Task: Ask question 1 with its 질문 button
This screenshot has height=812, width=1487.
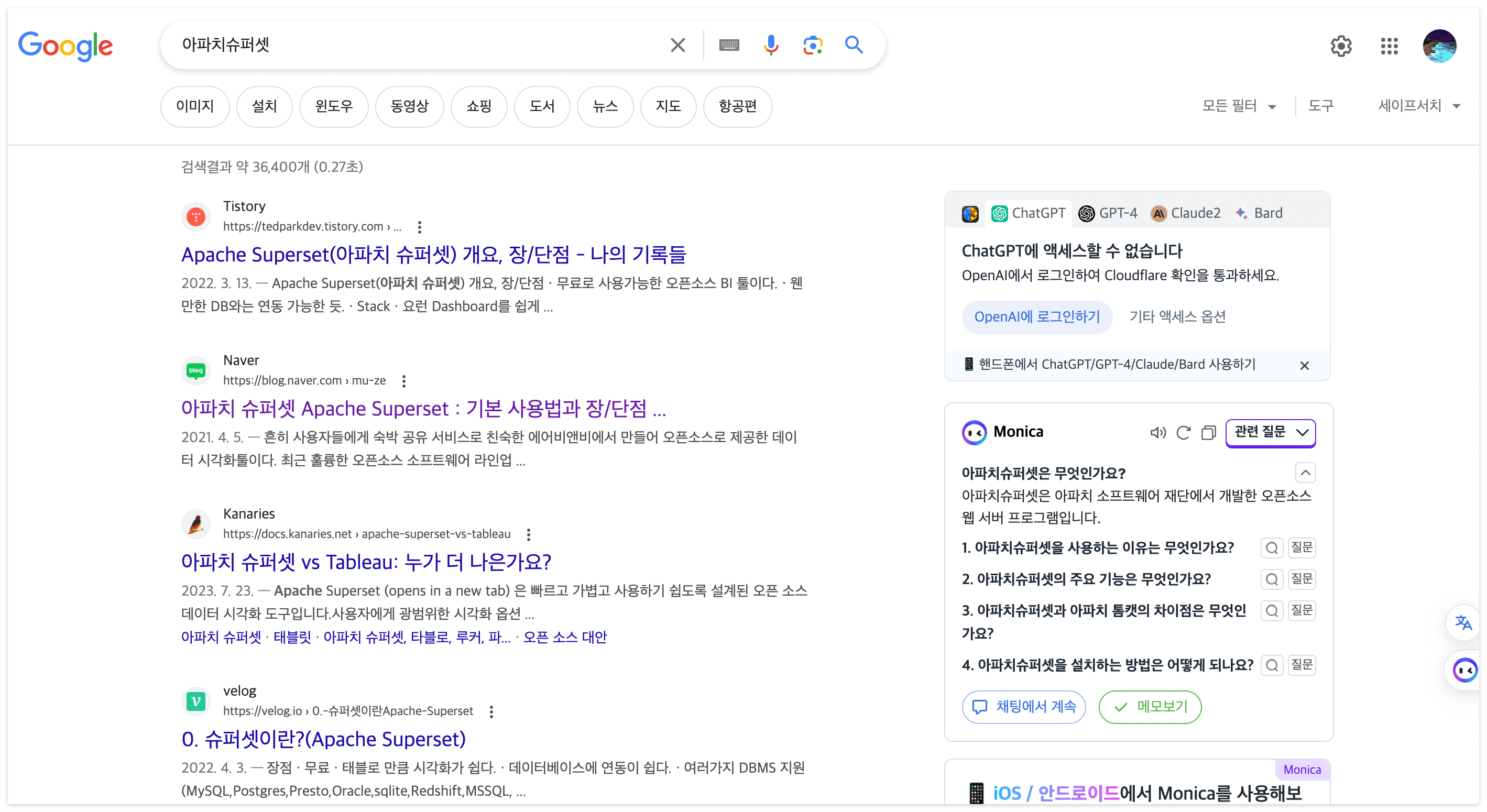Action: coord(1302,547)
